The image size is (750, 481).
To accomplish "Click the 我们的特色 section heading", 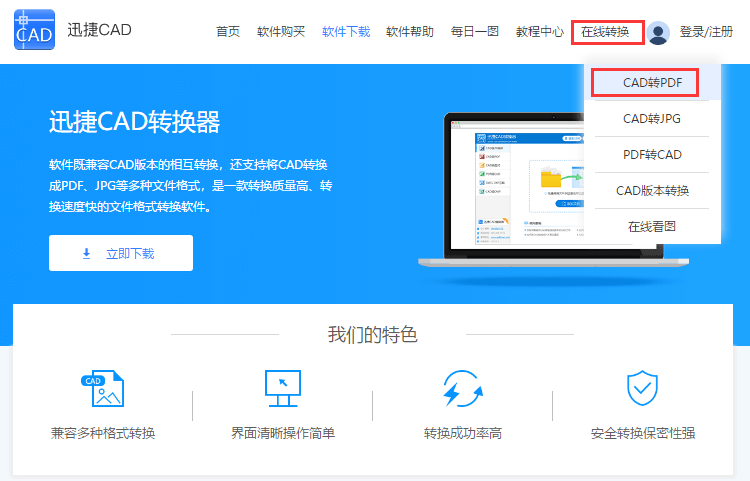I will 373,334.
